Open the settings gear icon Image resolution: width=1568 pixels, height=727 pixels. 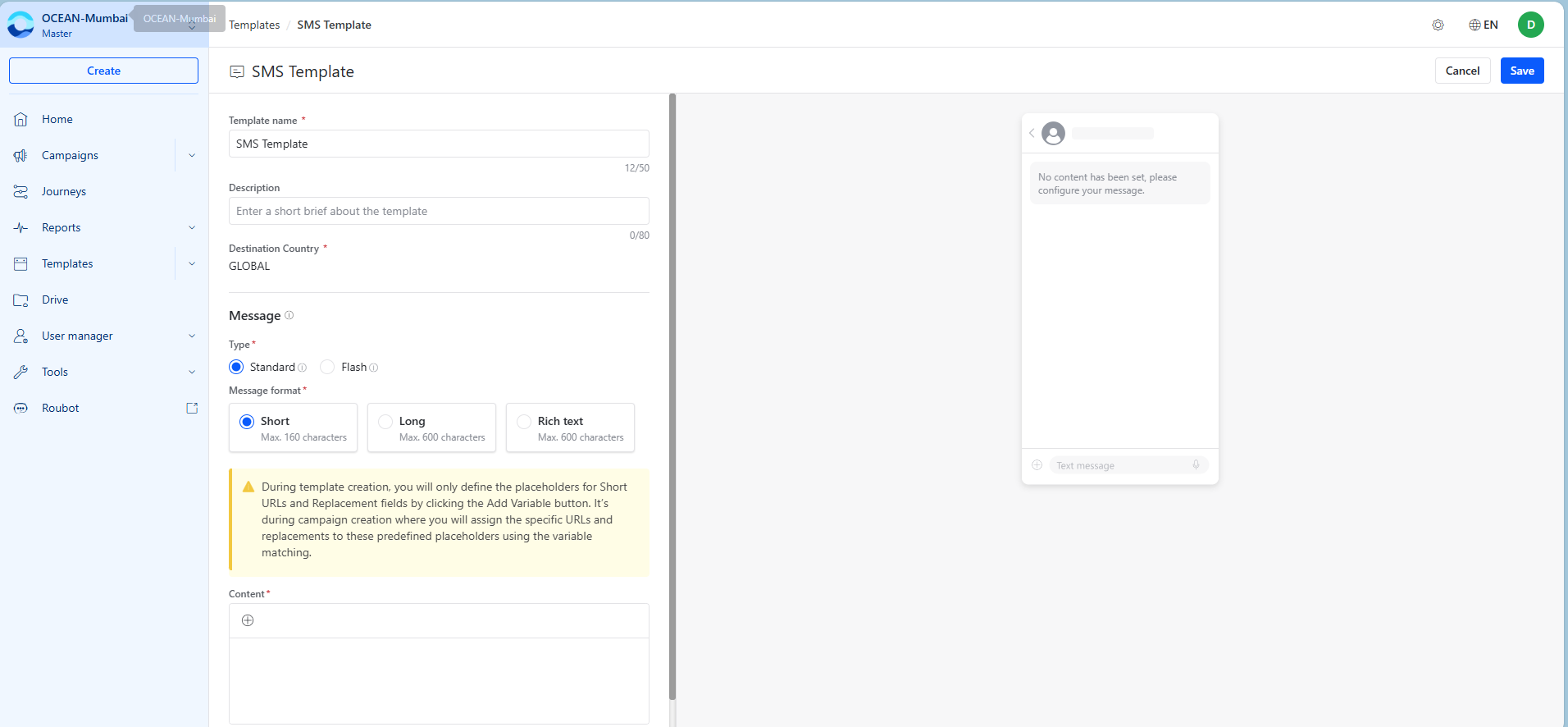tap(1438, 25)
